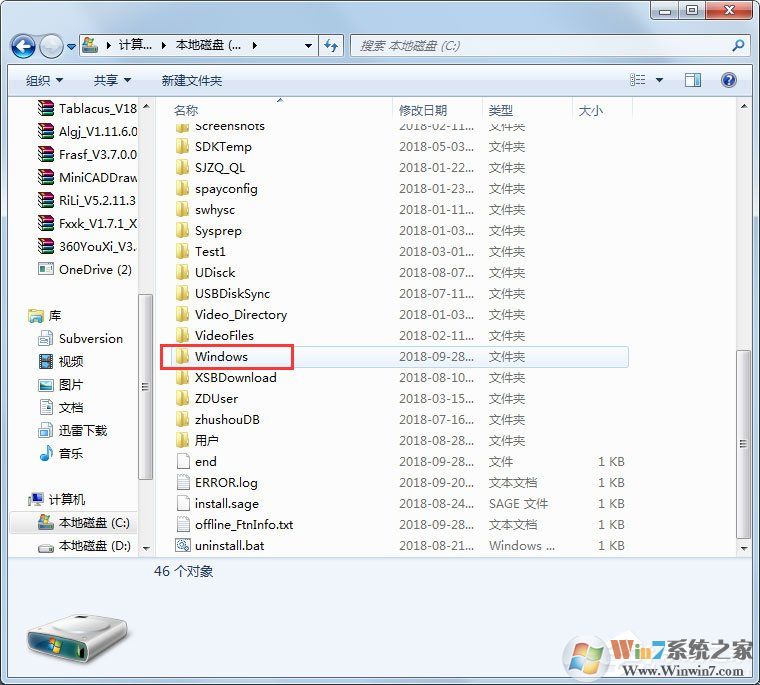The width and height of the screenshot is (760, 685).
Task: Click 新建文件夹 button
Action: click(x=192, y=80)
